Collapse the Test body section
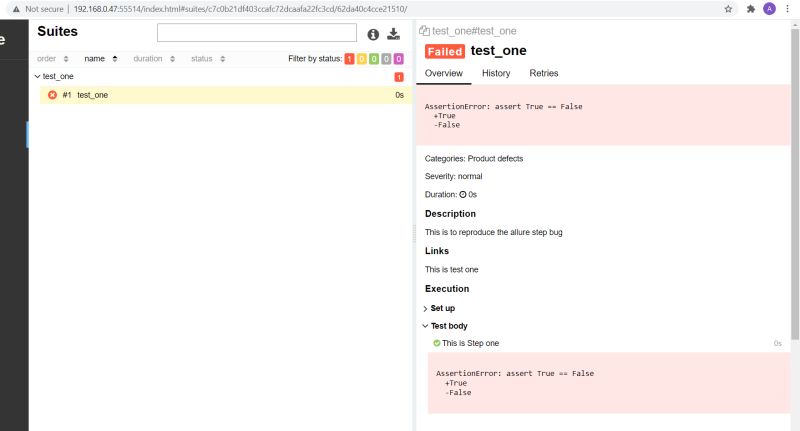 [445, 326]
